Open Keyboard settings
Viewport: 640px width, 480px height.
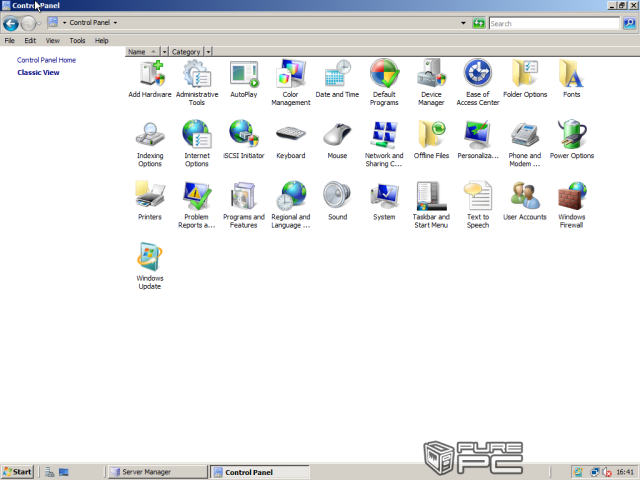click(x=291, y=140)
